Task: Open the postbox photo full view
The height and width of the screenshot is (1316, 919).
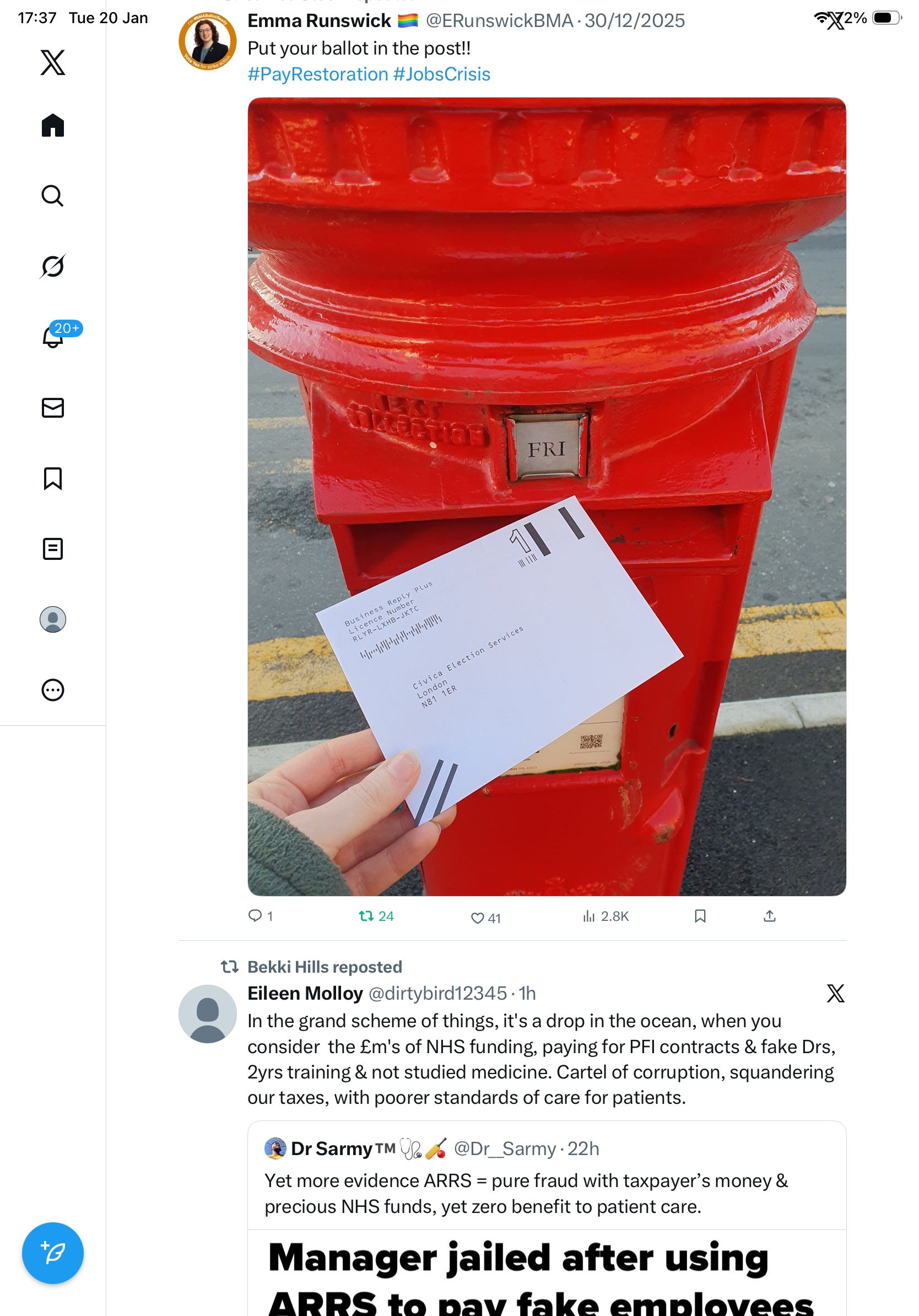Action: (x=547, y=497)
